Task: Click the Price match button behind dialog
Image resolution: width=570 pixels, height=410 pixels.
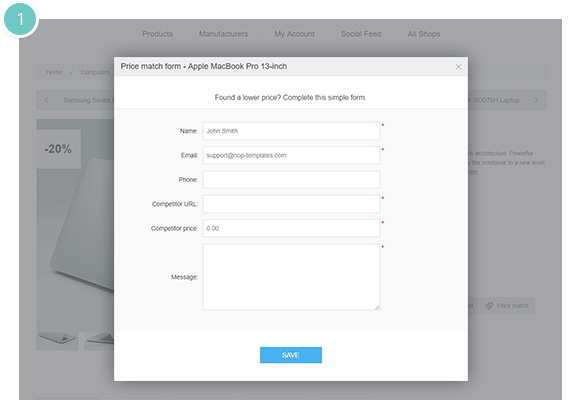Action: pyautogui.click(x=507, y=306)
